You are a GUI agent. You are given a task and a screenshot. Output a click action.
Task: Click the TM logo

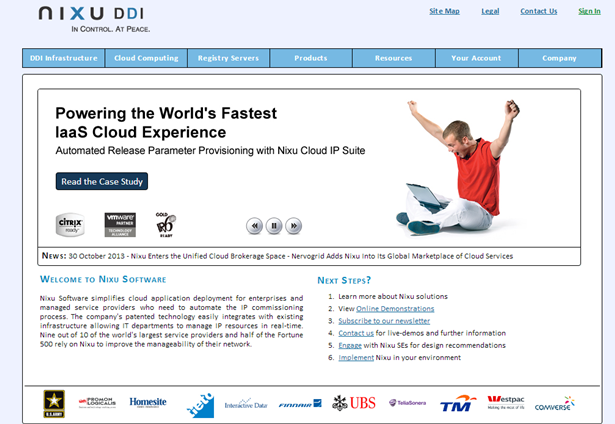(x=457, y=404)
